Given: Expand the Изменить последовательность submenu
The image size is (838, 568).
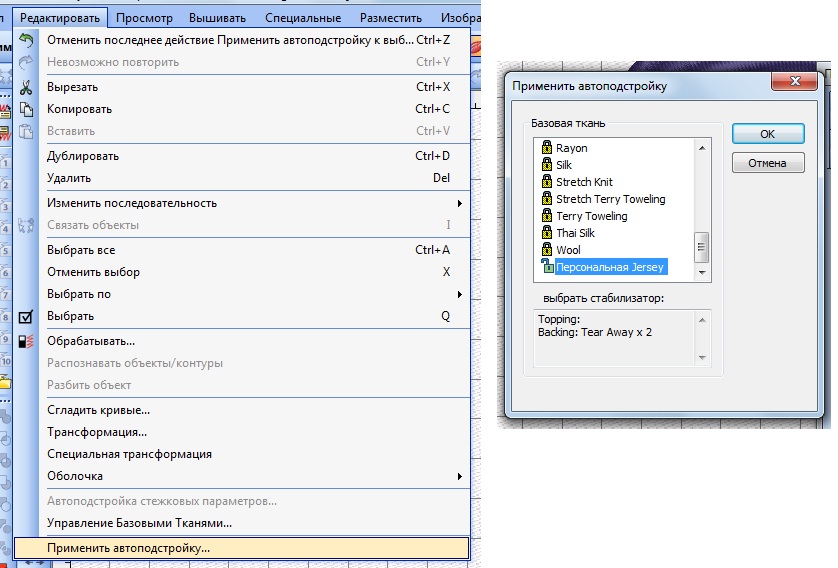Looking at the screenshot, I should (242, 203).
